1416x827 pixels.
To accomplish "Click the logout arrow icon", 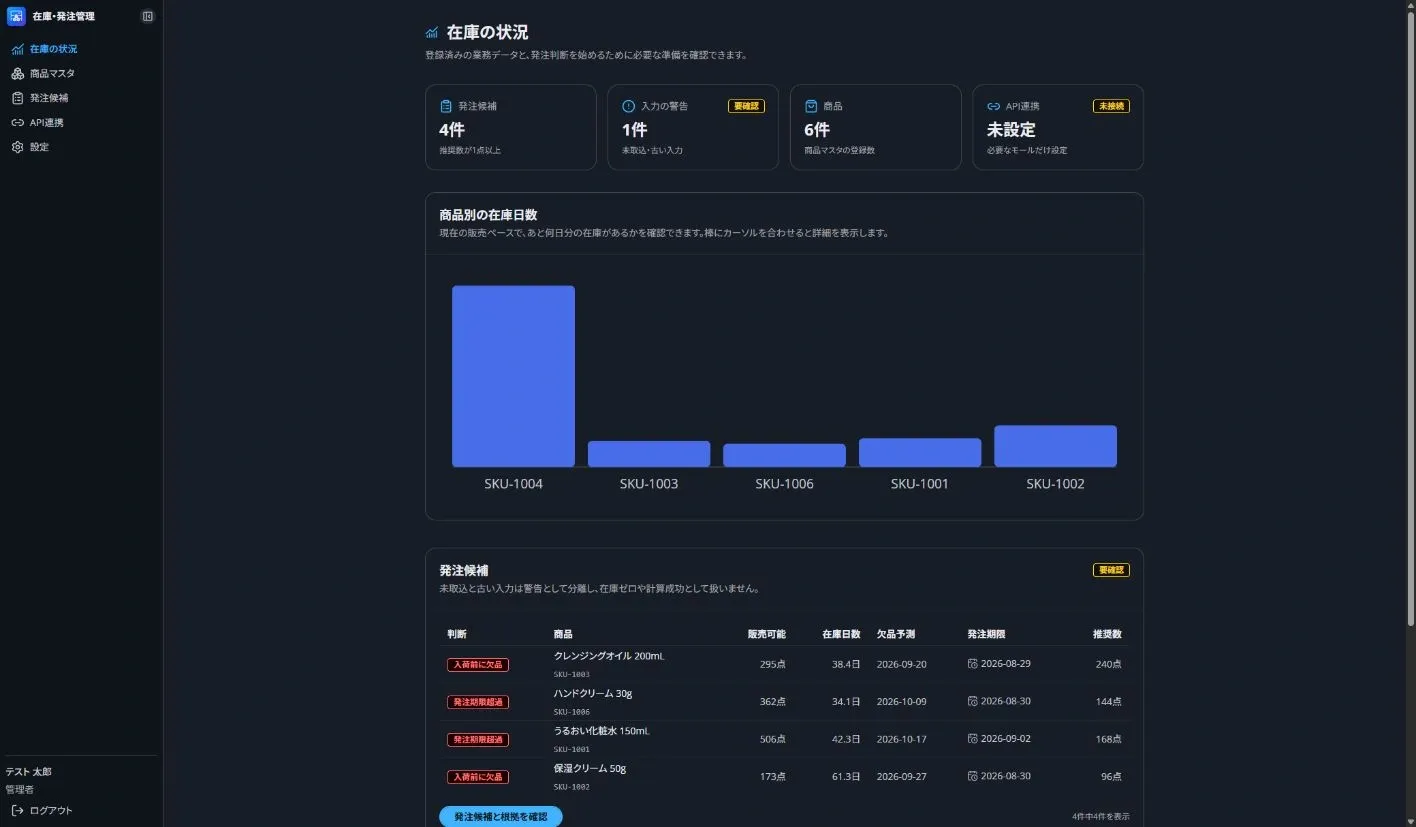I will [17, 810].
